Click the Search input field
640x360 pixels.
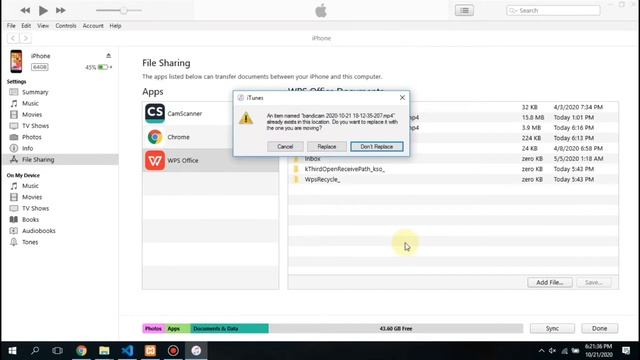[553, 11]
